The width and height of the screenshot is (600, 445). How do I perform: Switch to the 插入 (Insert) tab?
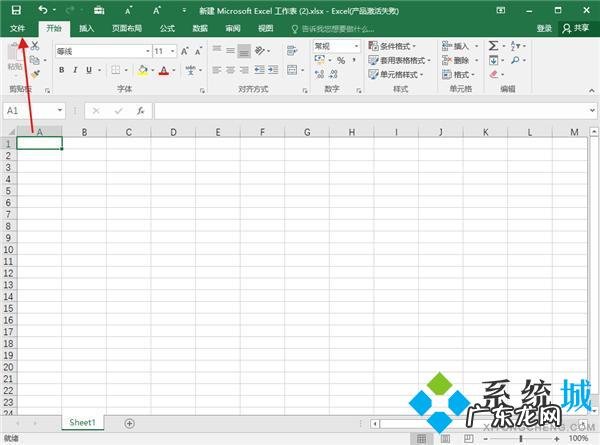87,29
